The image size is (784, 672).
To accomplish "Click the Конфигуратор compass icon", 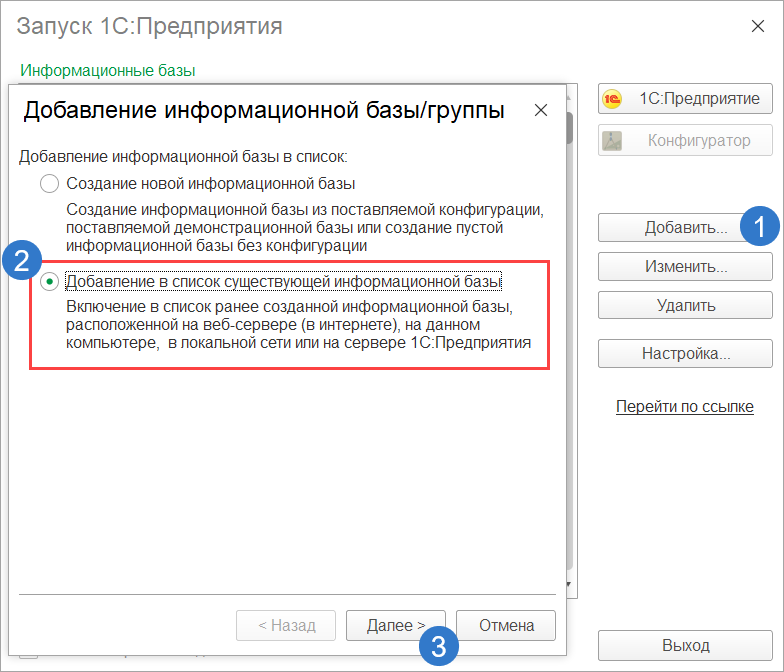I will click(x=612, y=140).
